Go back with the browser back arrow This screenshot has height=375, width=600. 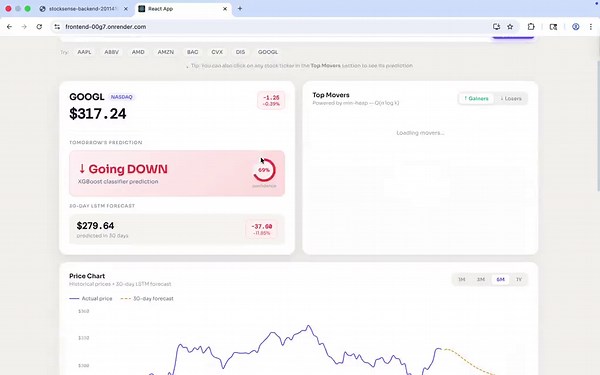9,27
